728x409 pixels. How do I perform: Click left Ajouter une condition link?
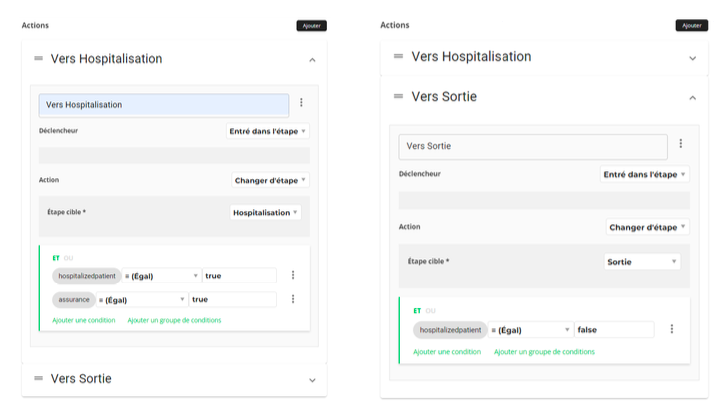point(84,320)
